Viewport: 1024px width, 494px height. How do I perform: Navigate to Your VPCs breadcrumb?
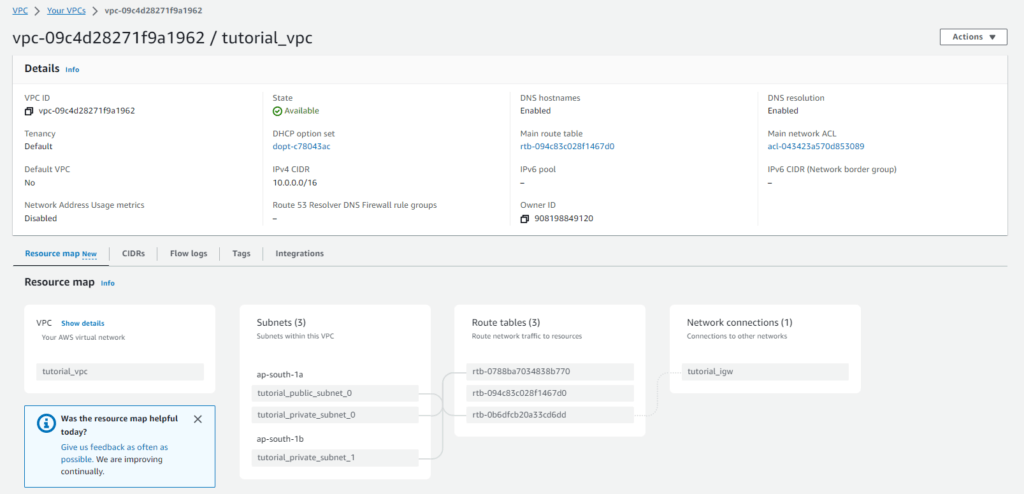[68, 10]
